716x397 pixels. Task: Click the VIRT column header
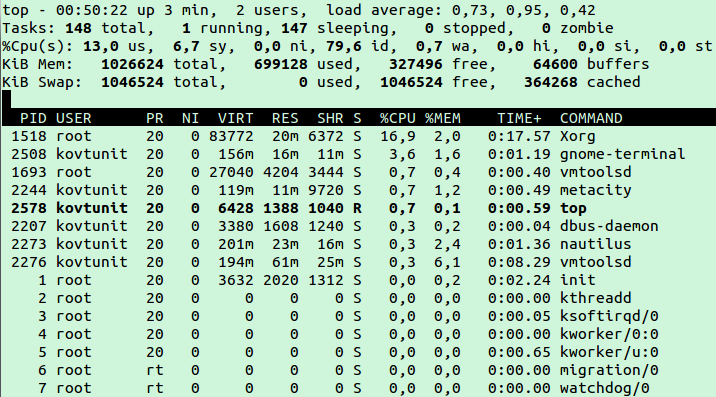click(x=236, y=118)
